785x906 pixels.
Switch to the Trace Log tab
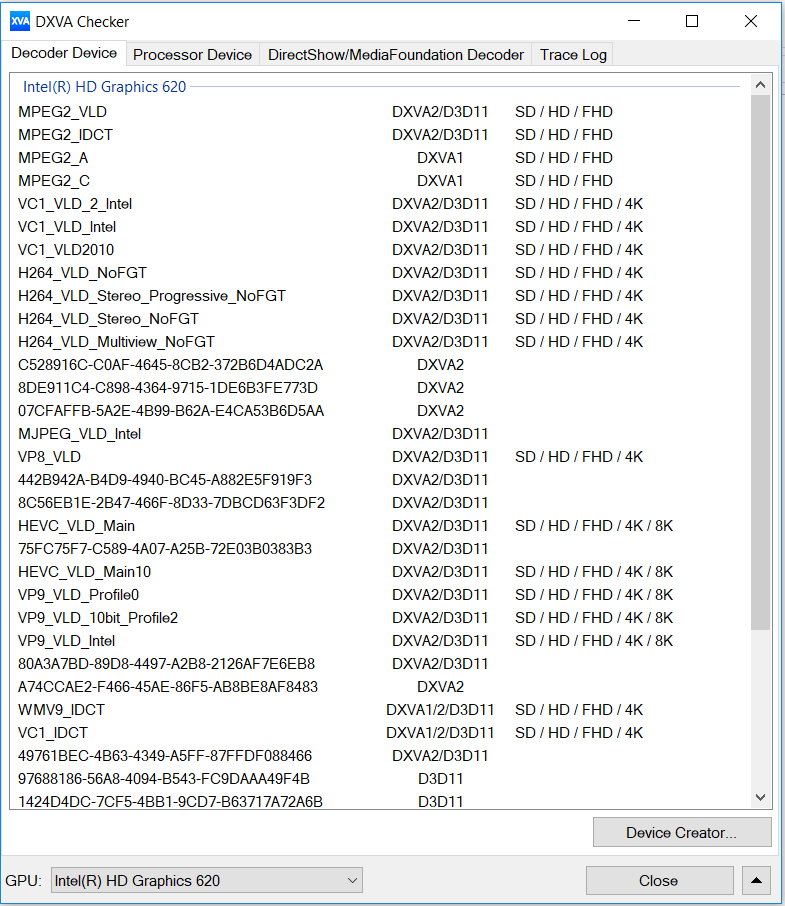click(573, 55)
